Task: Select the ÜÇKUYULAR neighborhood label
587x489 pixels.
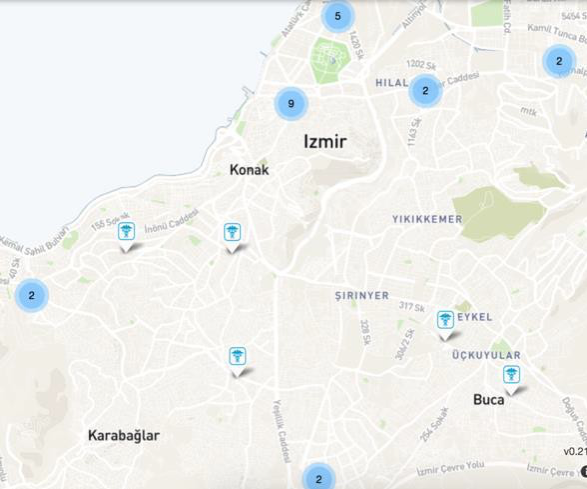Action: (x=486, y=355)
